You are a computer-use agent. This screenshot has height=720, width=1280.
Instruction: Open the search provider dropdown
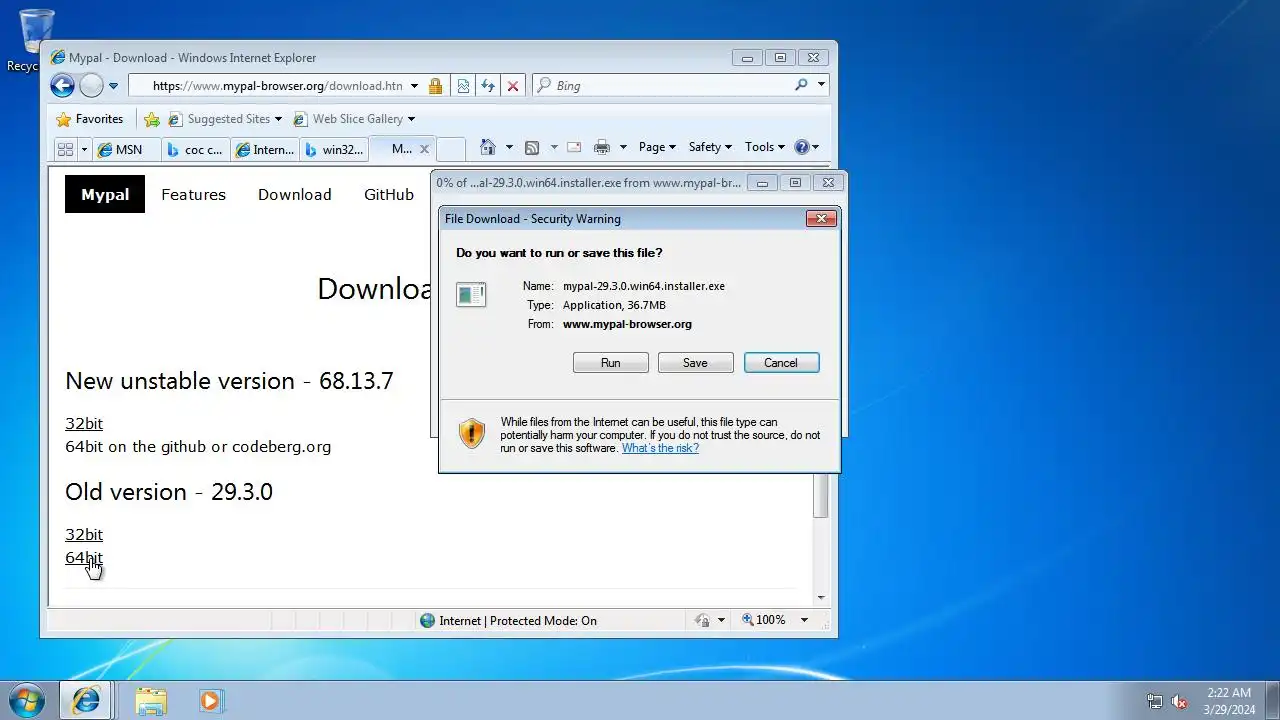[822, 86]
